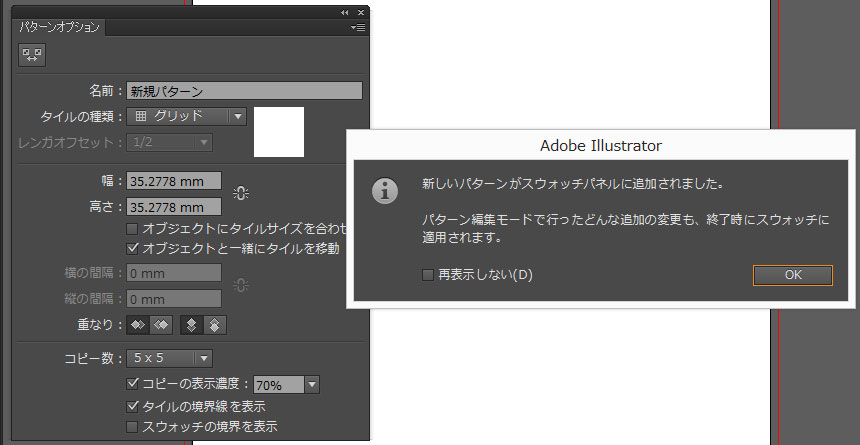The width and height of the screenshot is (860, 445).
Task: Select the right-in-front overlap icon
Action: [160, 325]
